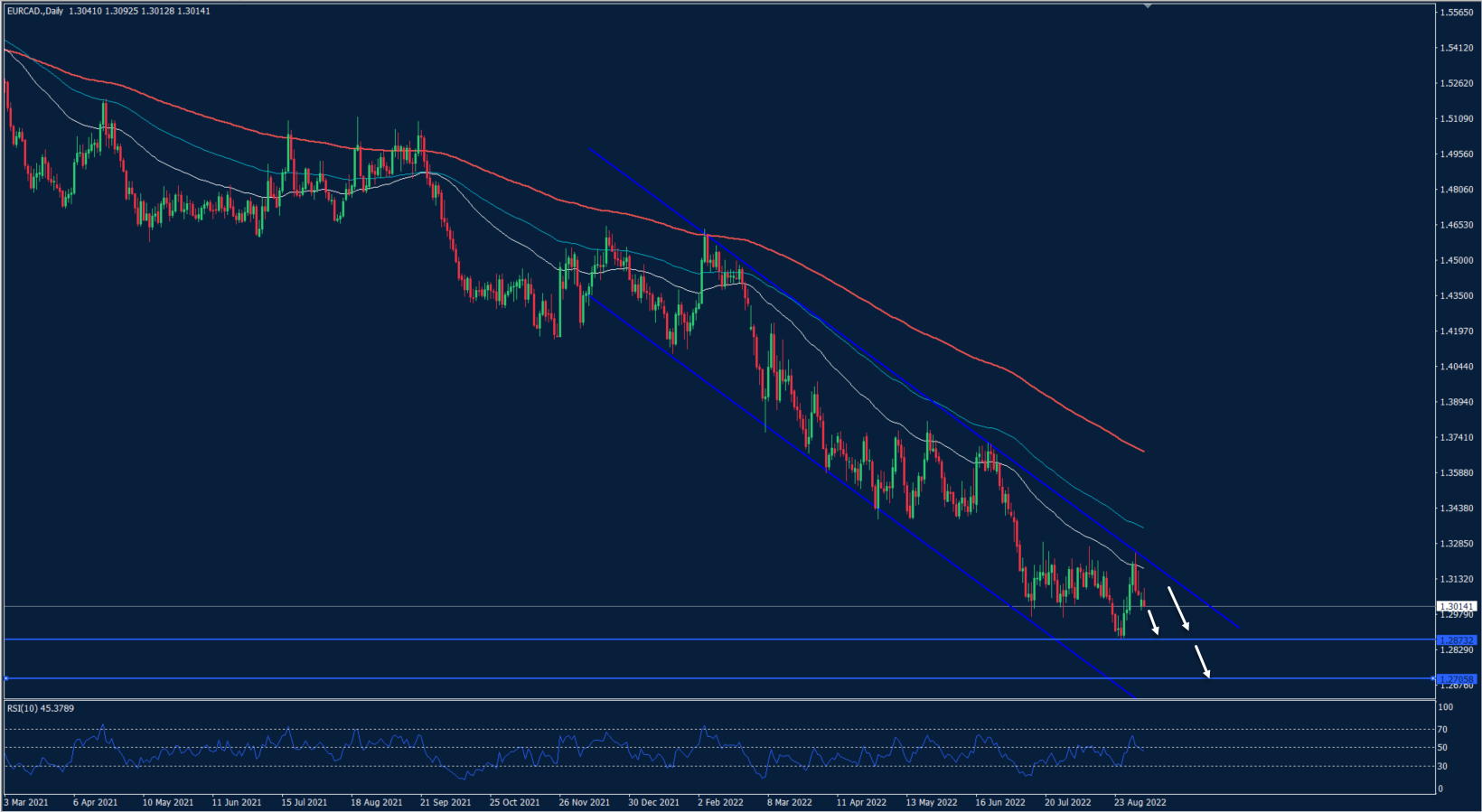Click the chart shift triangle marker at top

tap(1148, 6)
